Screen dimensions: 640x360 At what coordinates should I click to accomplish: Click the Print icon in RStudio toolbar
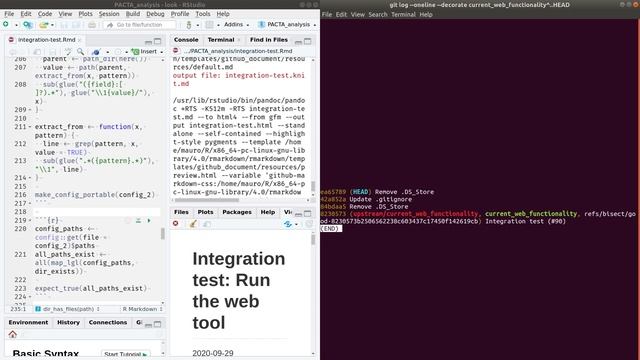pos(92,25)
